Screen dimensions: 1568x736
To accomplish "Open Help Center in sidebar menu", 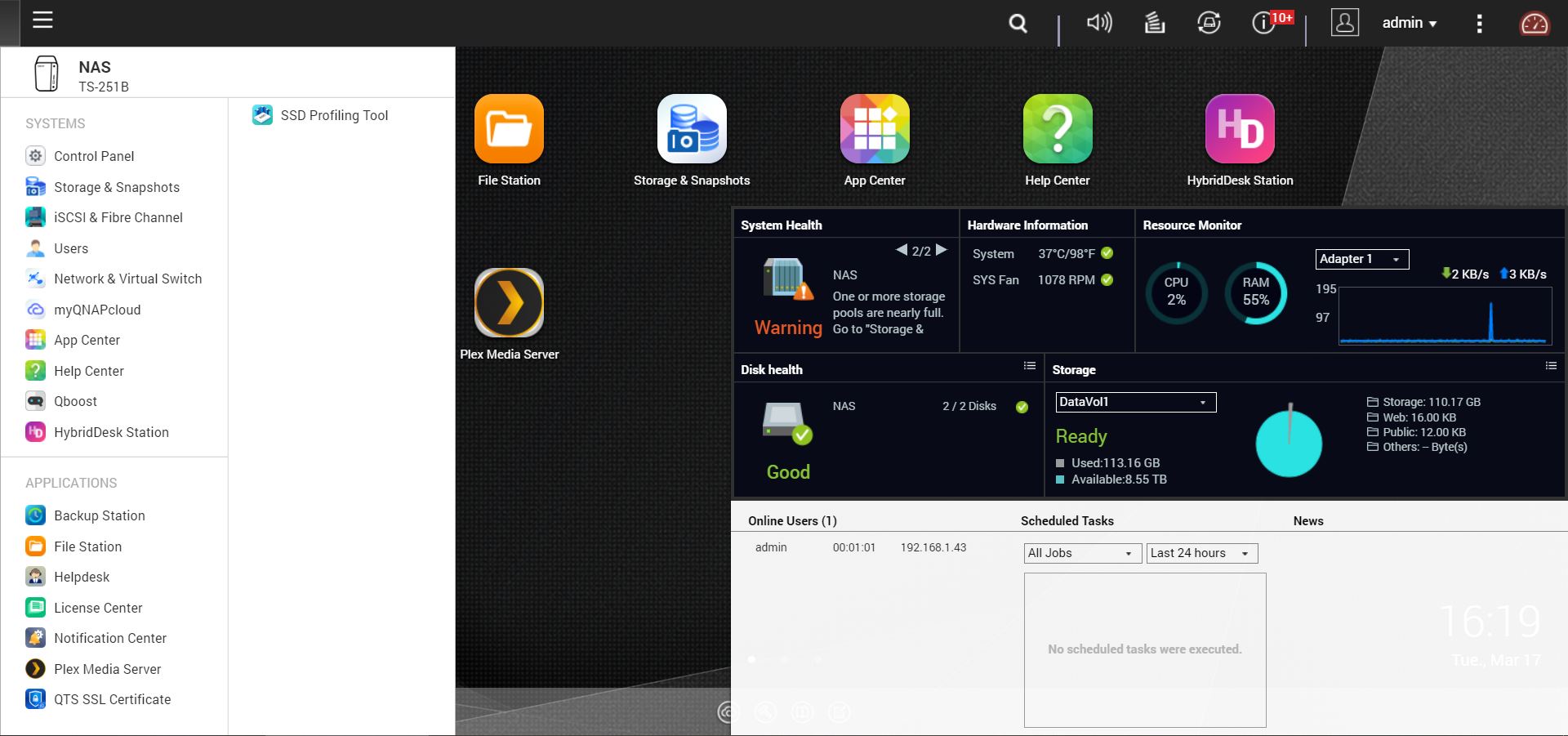I will pyautogui.click(x=74, y=371).
